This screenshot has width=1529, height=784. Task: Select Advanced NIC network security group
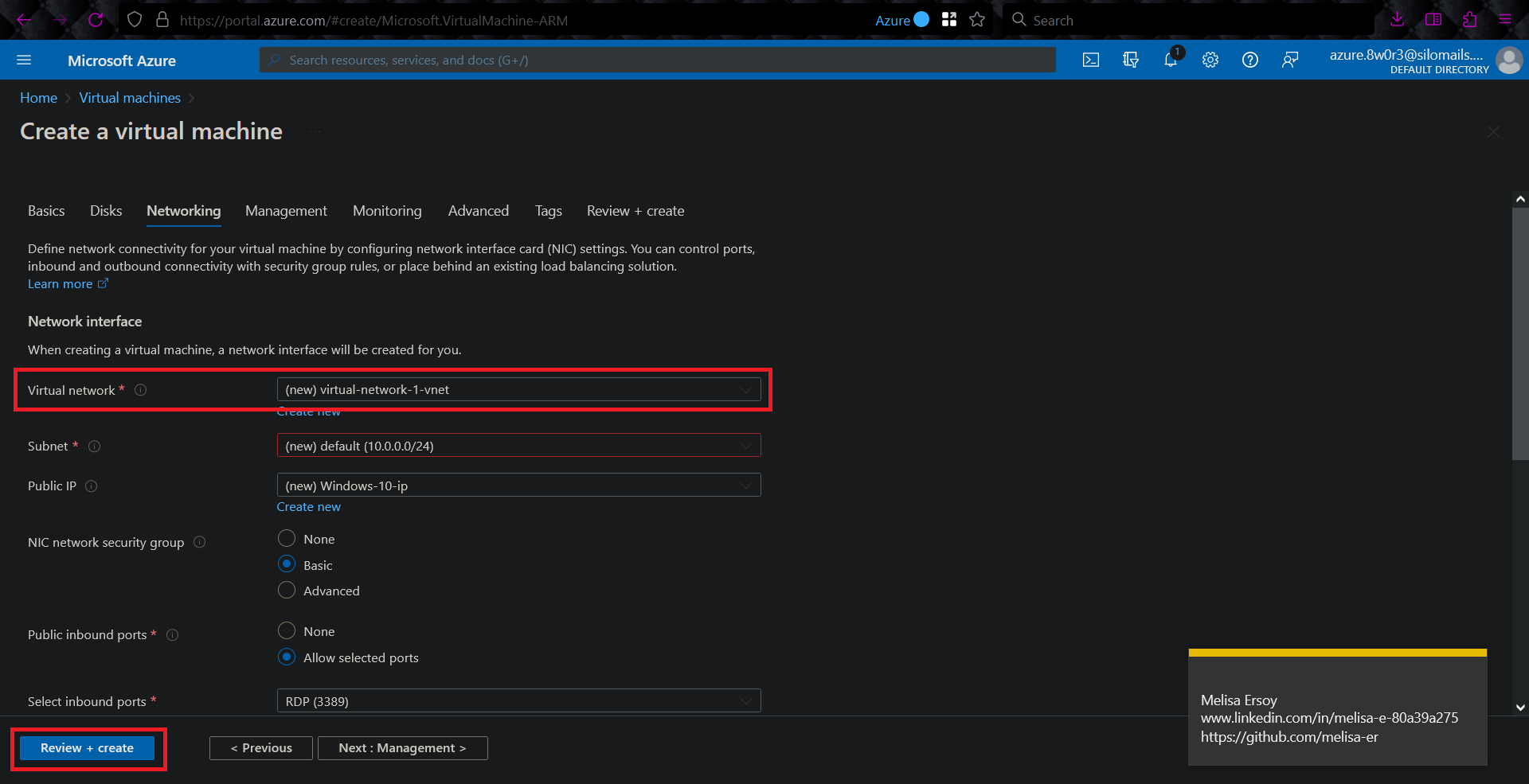287,590
